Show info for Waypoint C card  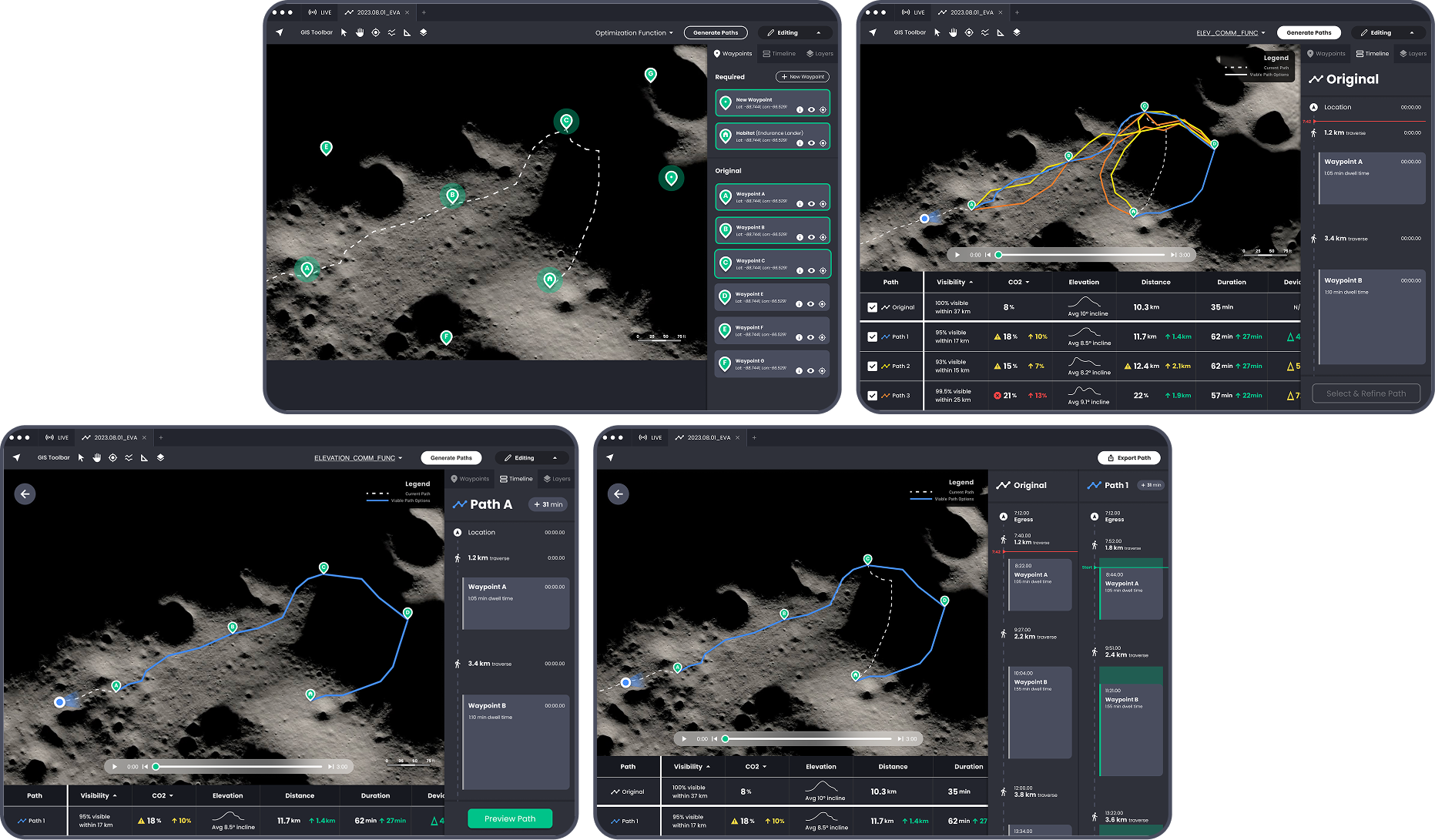click(800, 271)
